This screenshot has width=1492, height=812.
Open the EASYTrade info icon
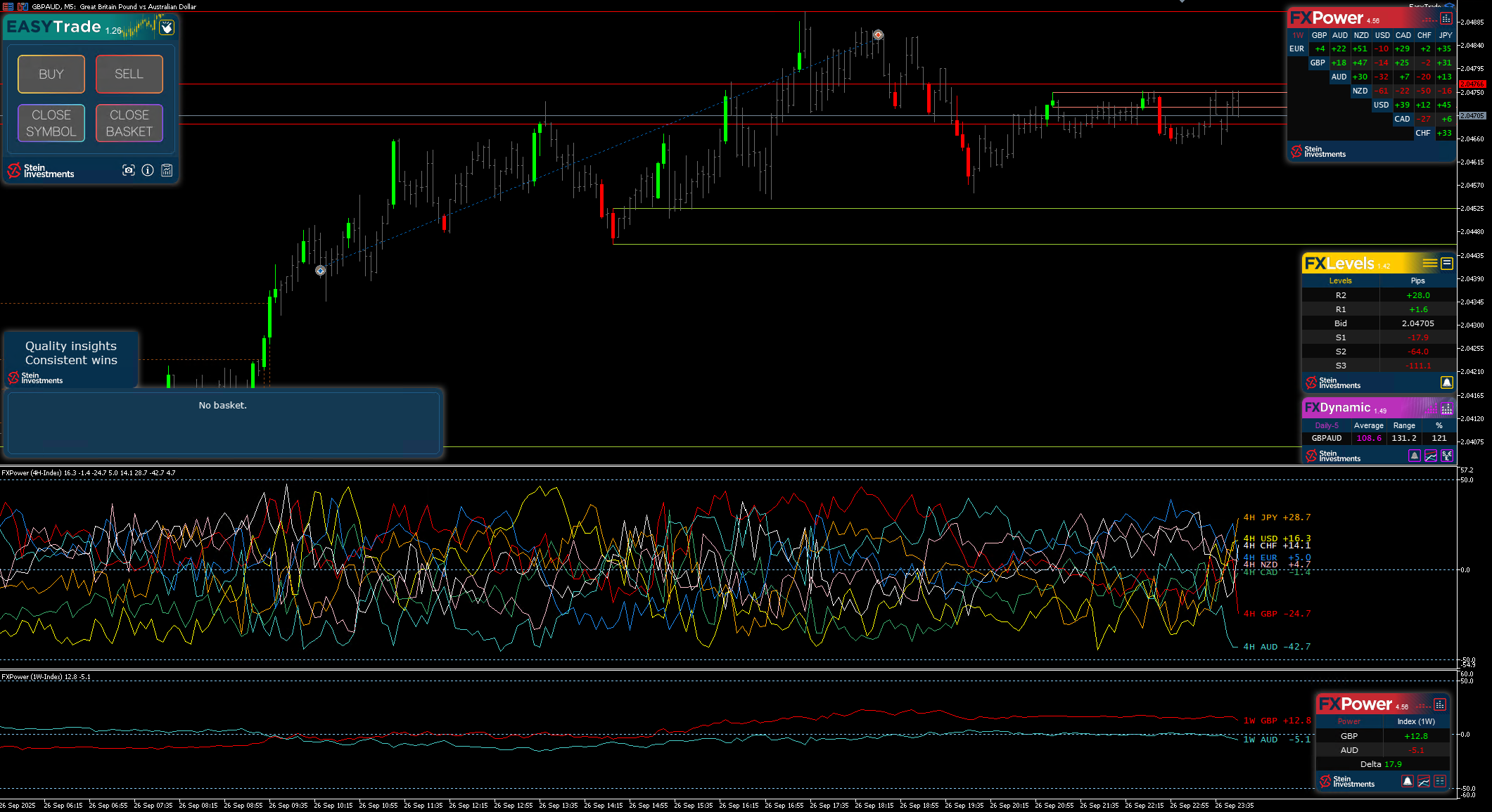148,170
